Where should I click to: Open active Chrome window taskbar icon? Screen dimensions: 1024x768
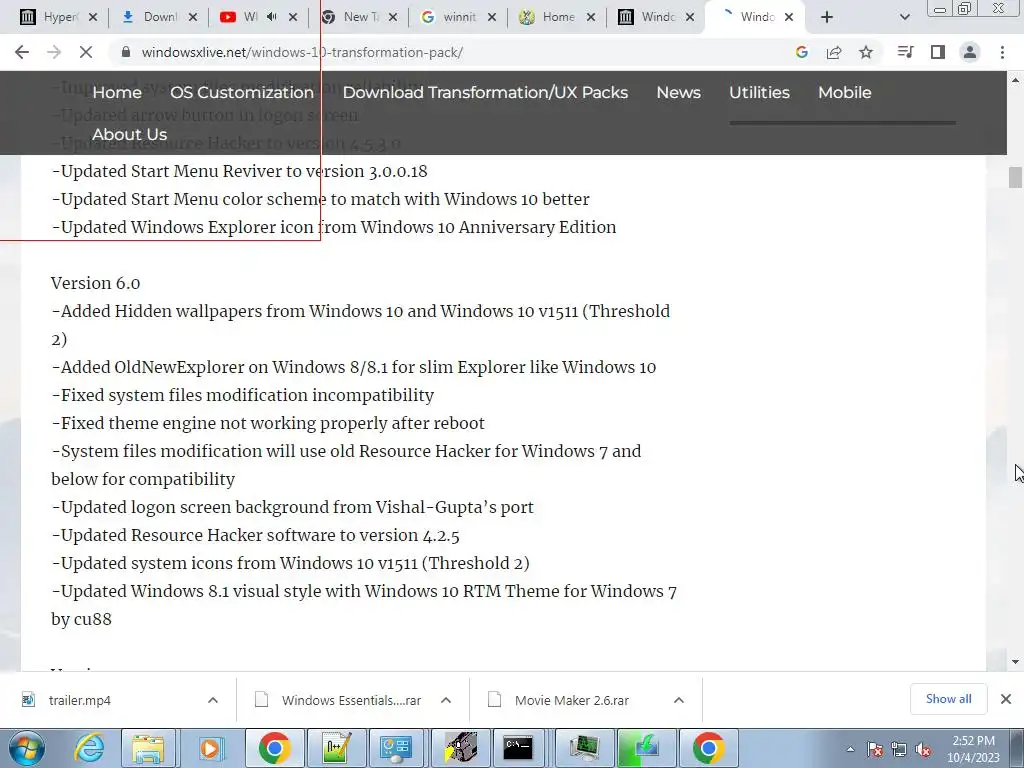708,748
